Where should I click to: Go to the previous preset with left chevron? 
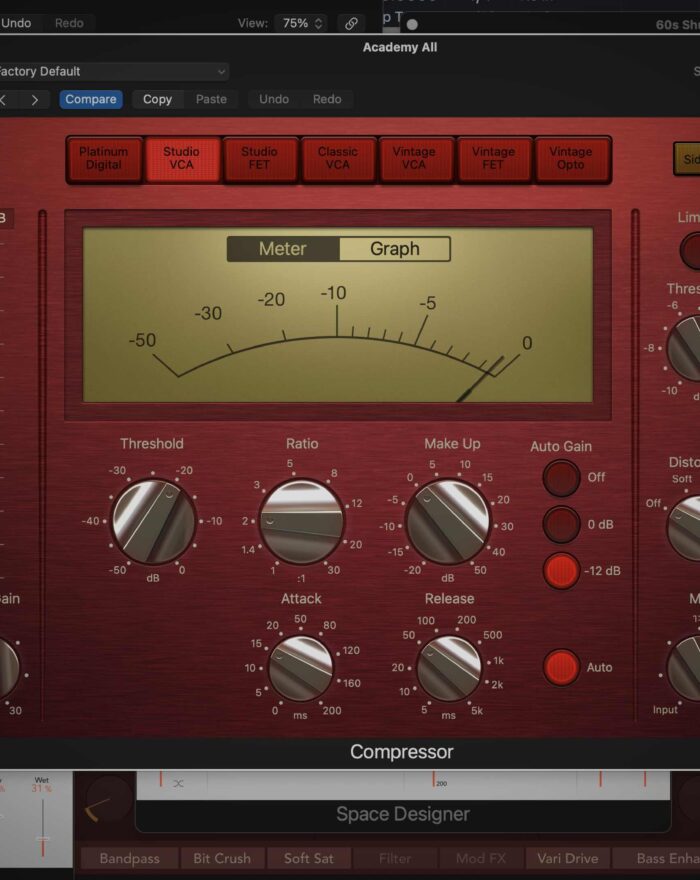[x=3, y=100]
